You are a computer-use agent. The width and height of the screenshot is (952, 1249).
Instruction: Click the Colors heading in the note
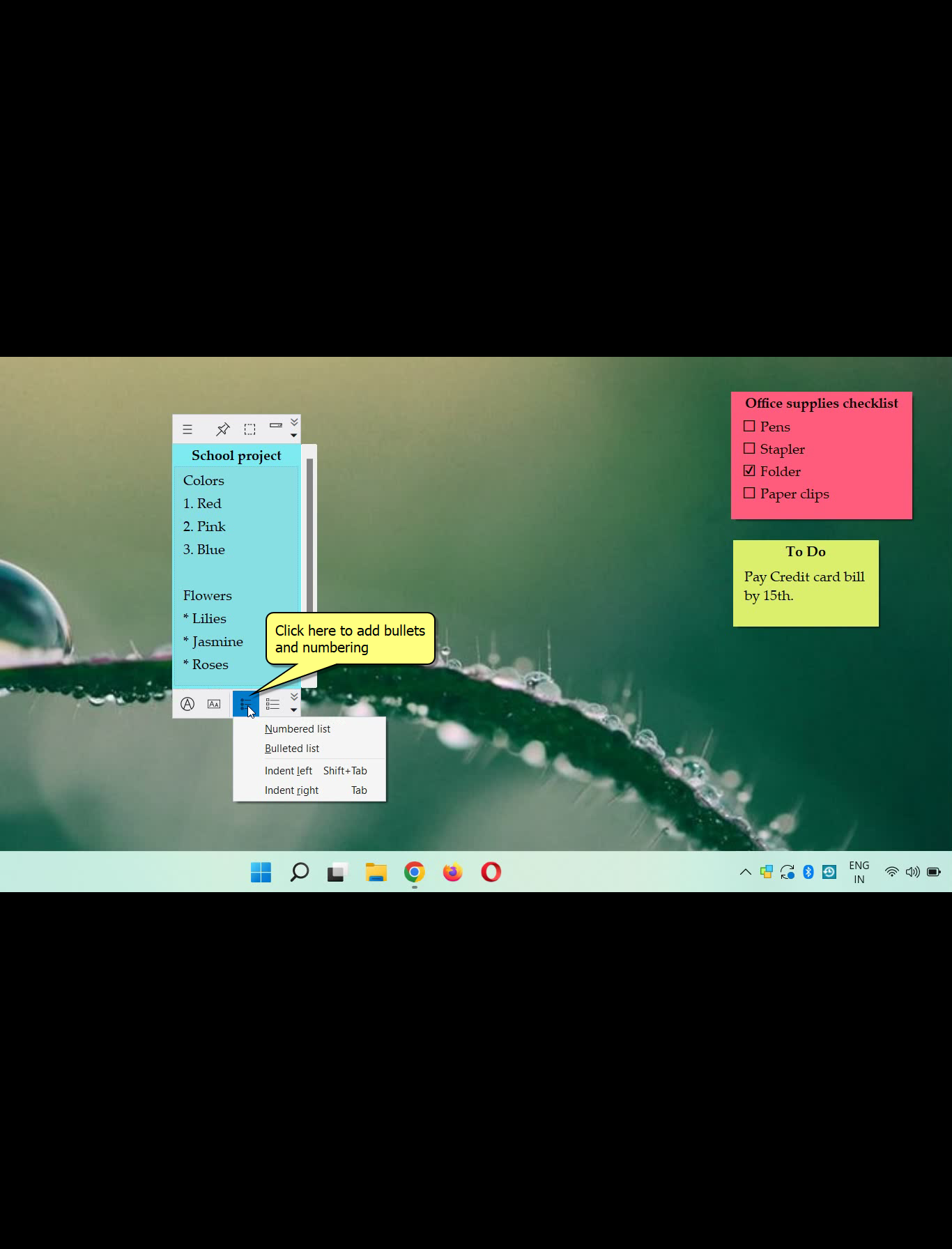point(204,480)
